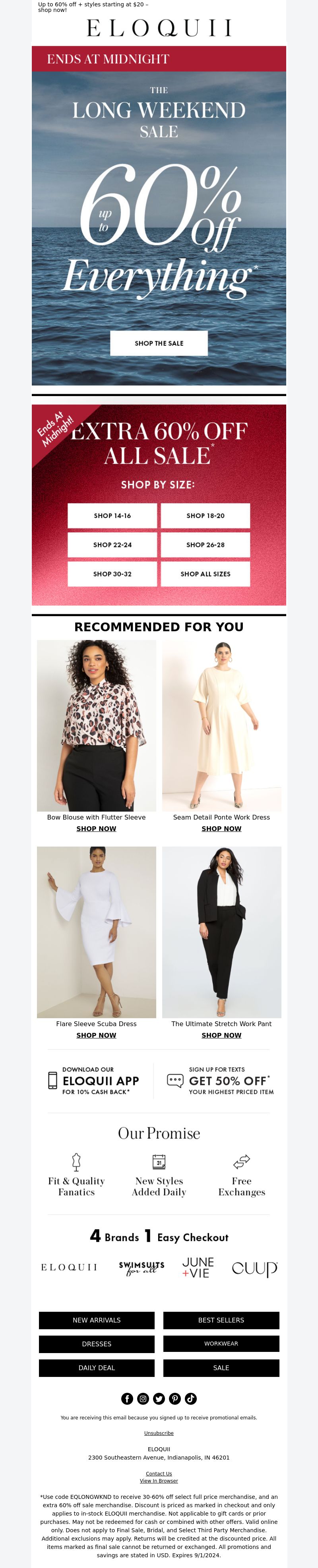This screenshot has height=1568, width=318.
Task: Open the New Arrivals navigation button
Action: pos(97,1320)
